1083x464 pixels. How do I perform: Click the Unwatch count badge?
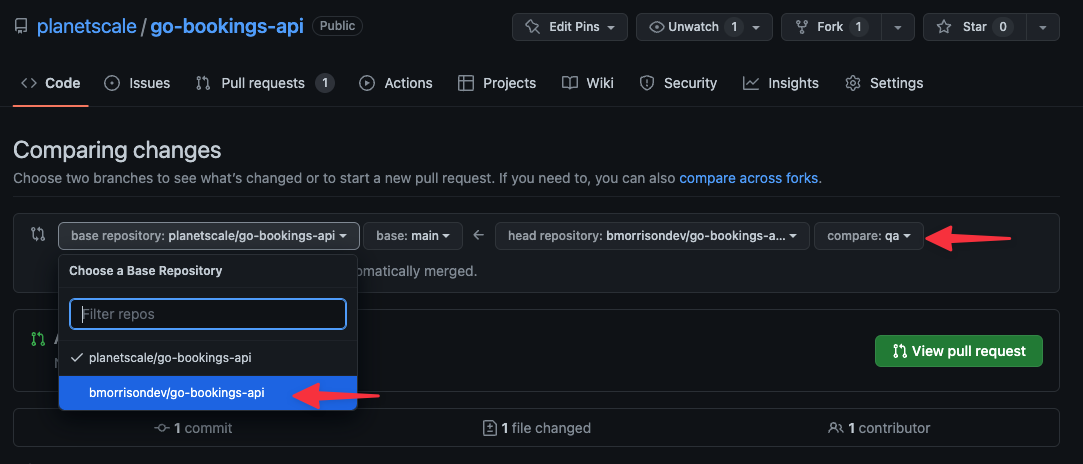click(x=734, y=27)
